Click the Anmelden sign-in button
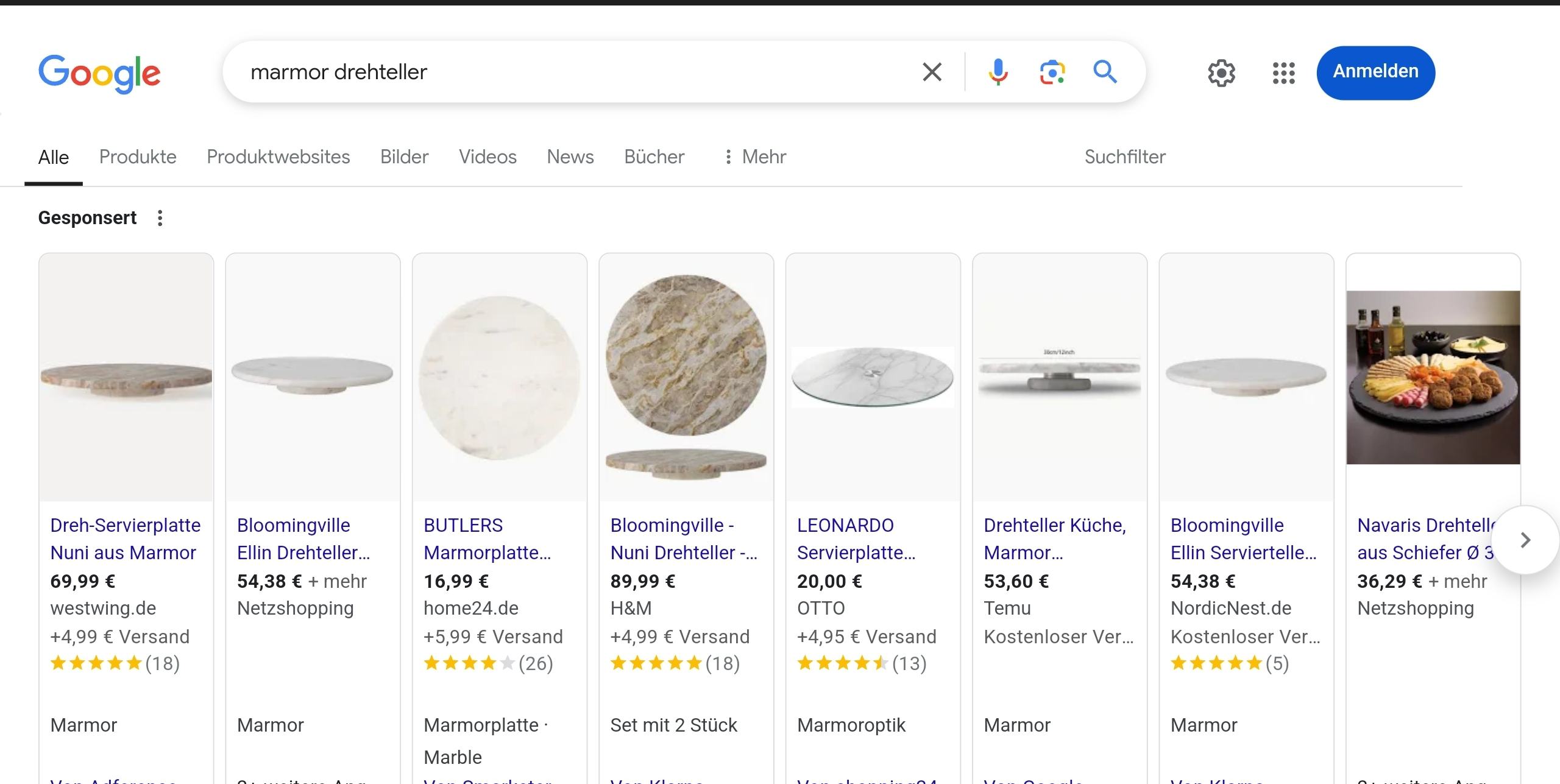This screenshot has height=784, width=1560. 1375,72
